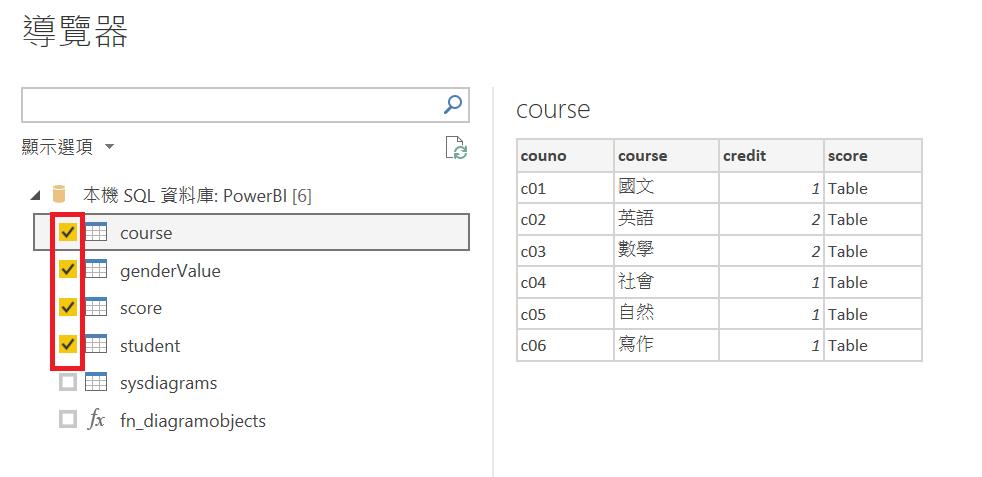The image size is (982, 477).
Task: Click the c02 cell
Action: point(566,219)
